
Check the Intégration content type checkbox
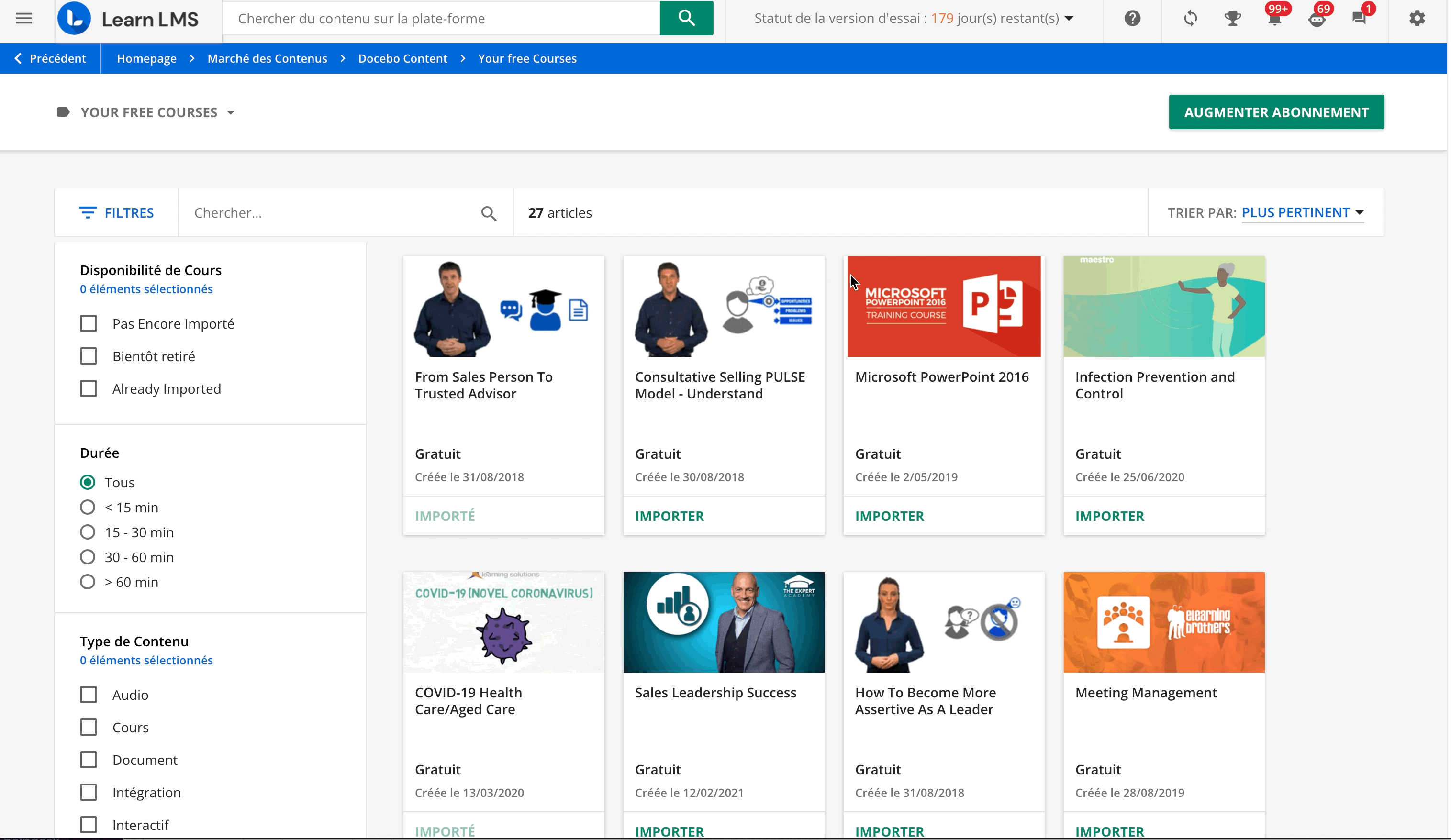tap(88, 793)
